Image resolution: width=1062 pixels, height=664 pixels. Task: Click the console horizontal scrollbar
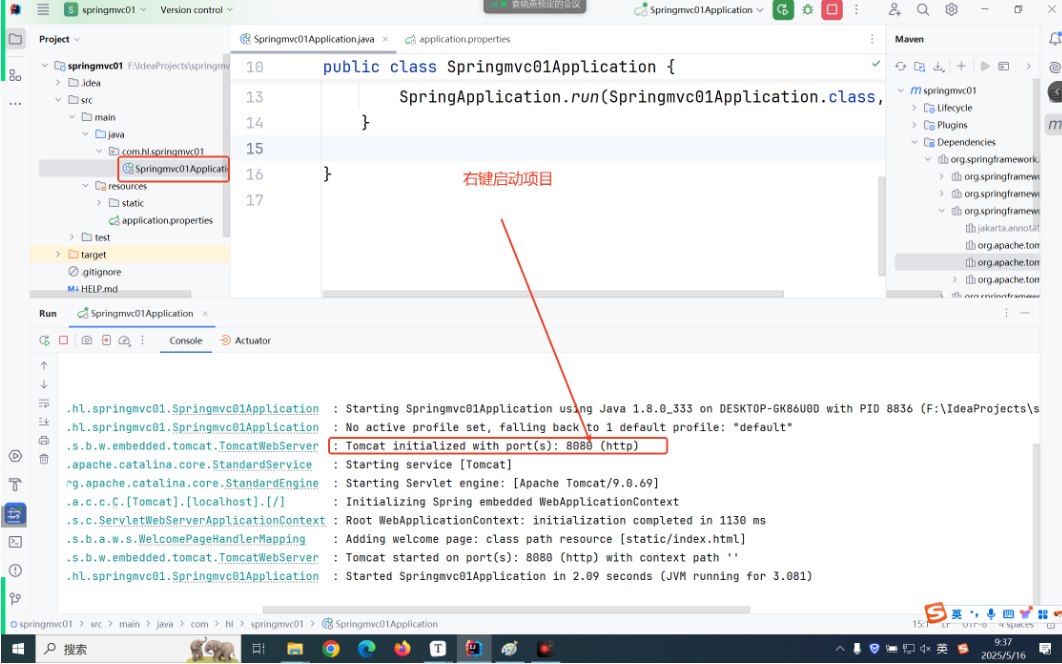[x=506, y=609]
